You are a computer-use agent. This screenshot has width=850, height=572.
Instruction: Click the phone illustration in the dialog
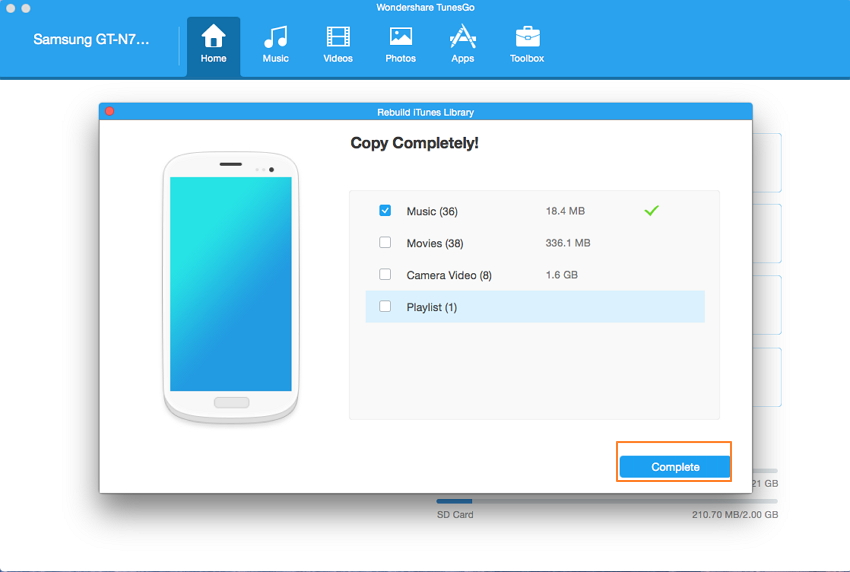231,287
